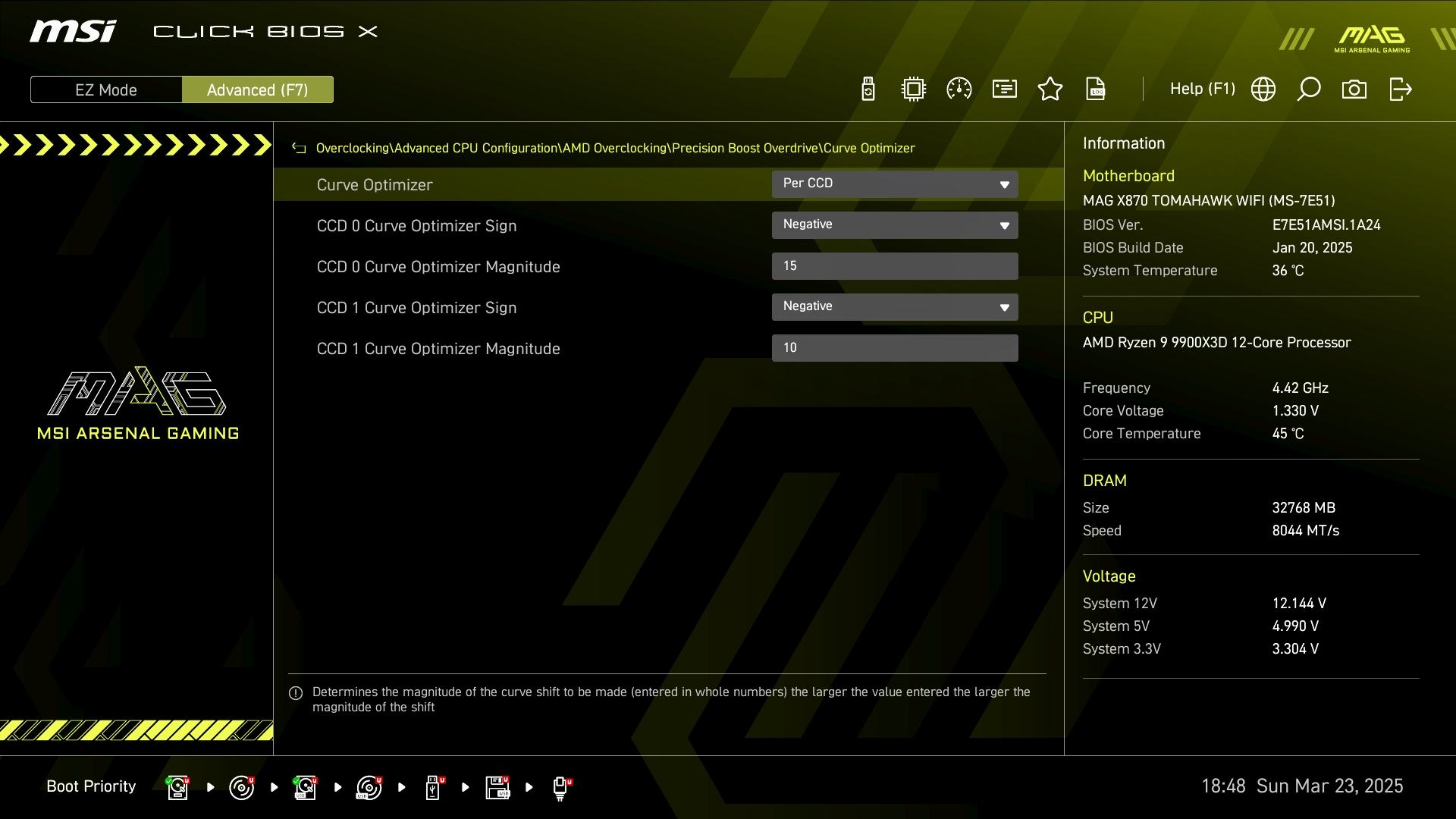1456x819 pixels.
Task: Open the speedometer hardware monitor icon
Action: tap(959, 89)
